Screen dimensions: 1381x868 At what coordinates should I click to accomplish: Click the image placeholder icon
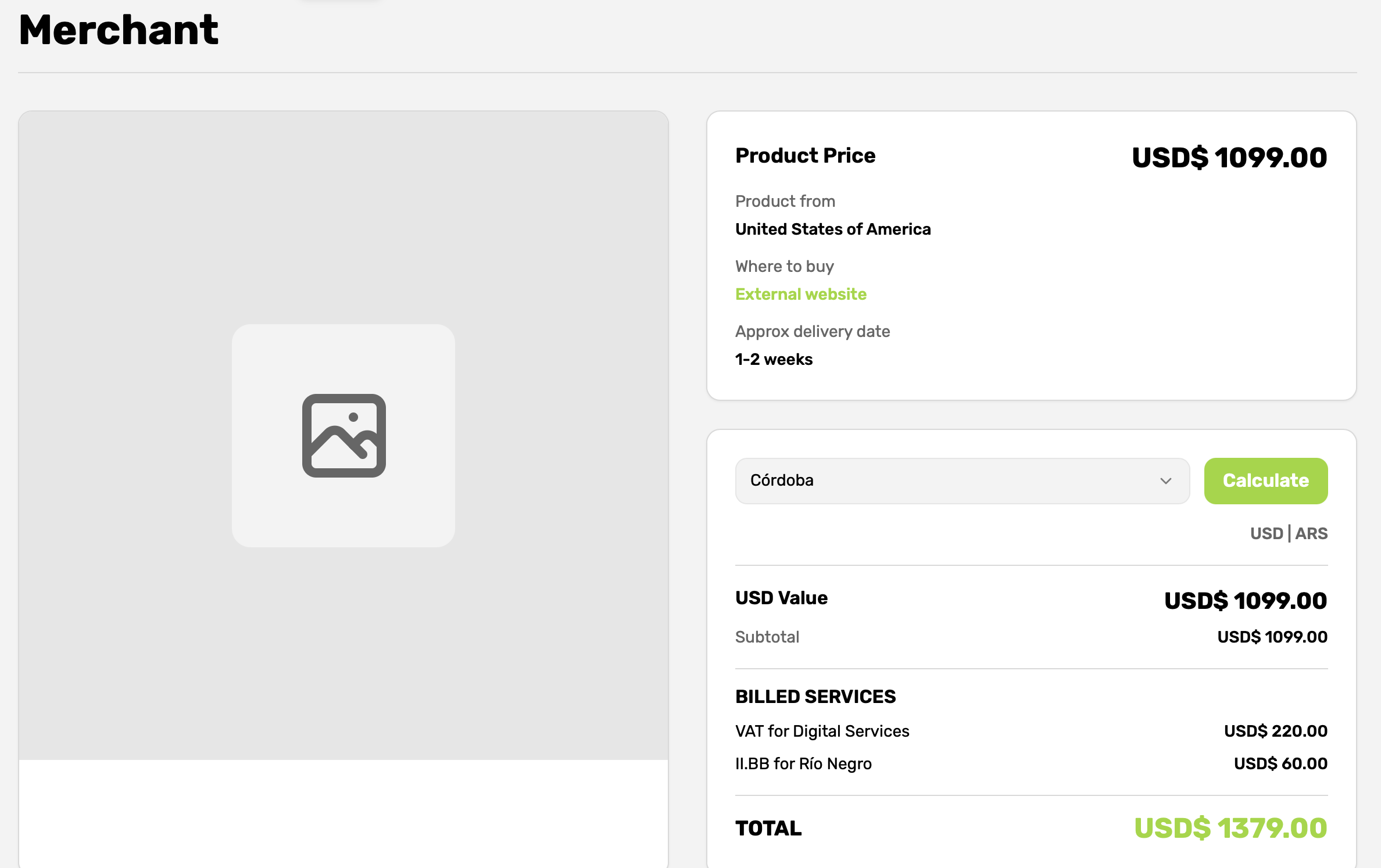tap(344, 436)
